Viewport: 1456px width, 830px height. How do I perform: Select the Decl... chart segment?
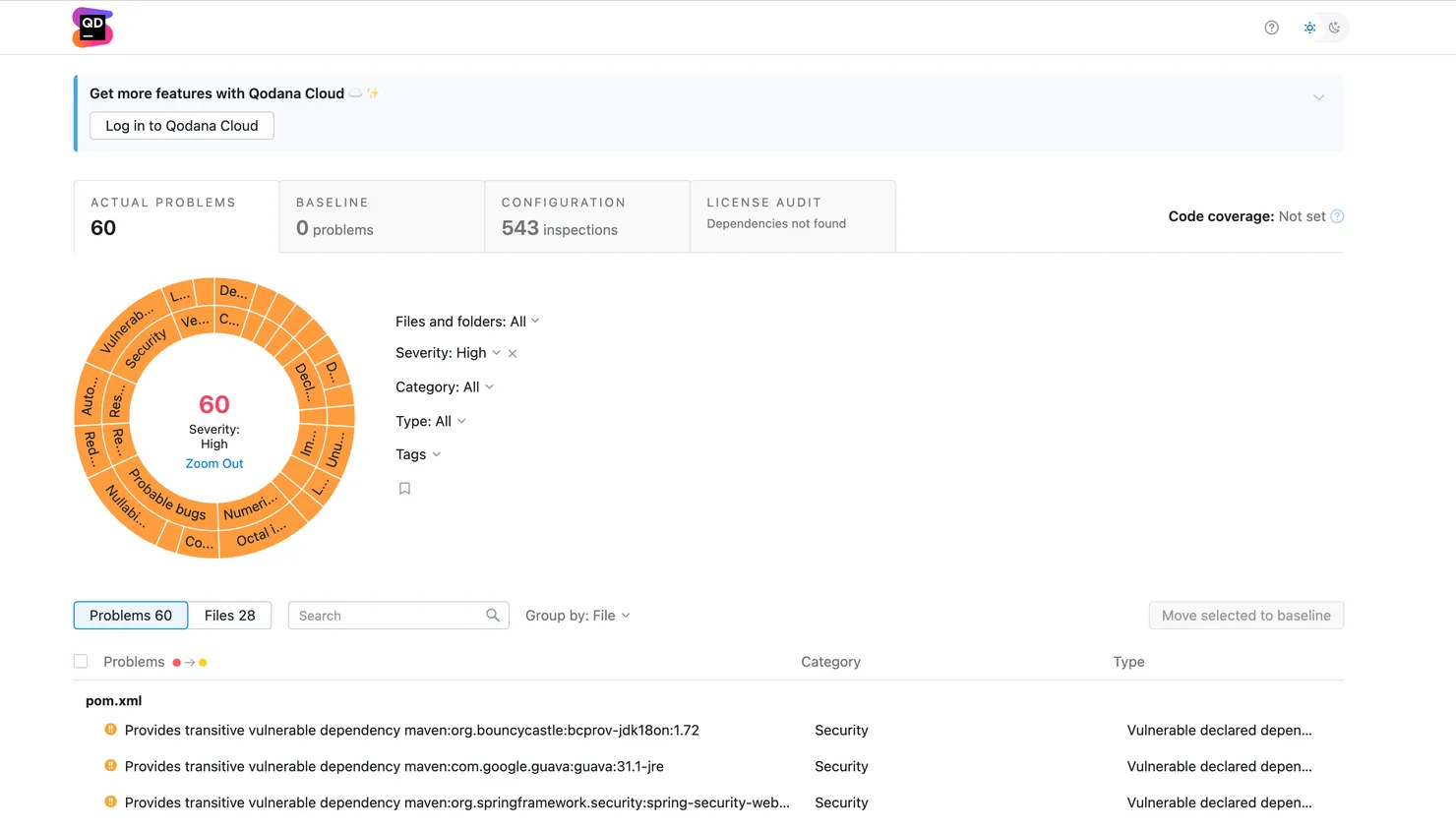point(306,382)
